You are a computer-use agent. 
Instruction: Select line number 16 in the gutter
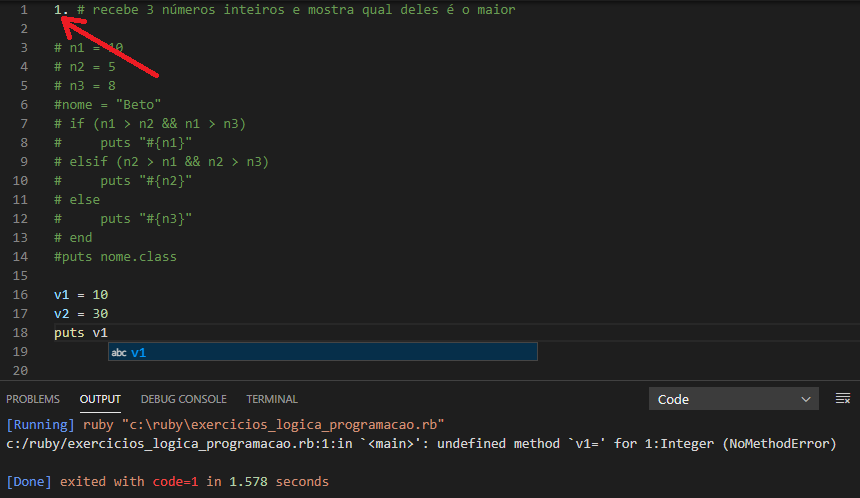click(x=20, y=295)
